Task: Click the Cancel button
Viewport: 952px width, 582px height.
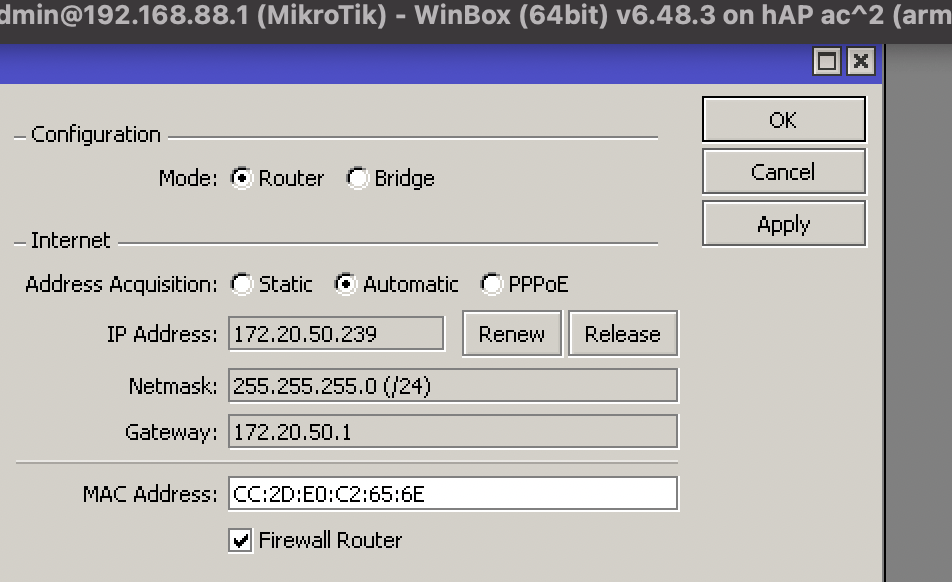Action: 784,172
